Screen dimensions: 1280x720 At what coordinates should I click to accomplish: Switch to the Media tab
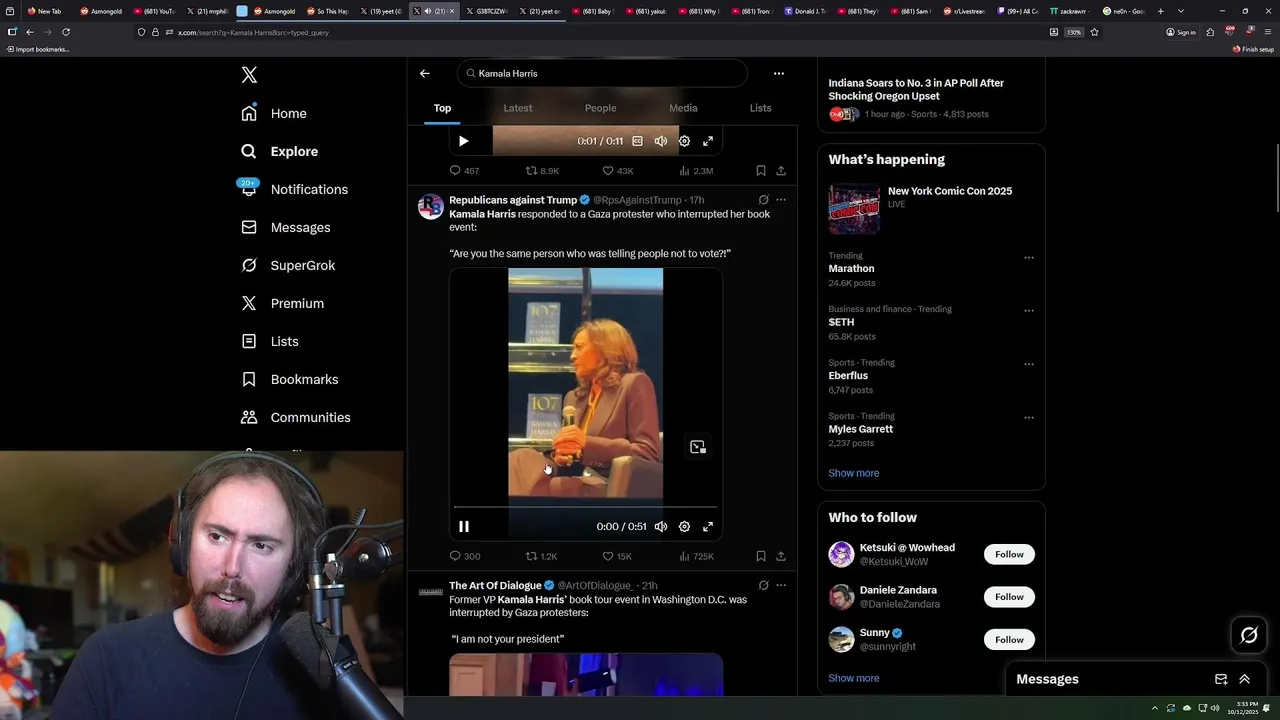683,108
